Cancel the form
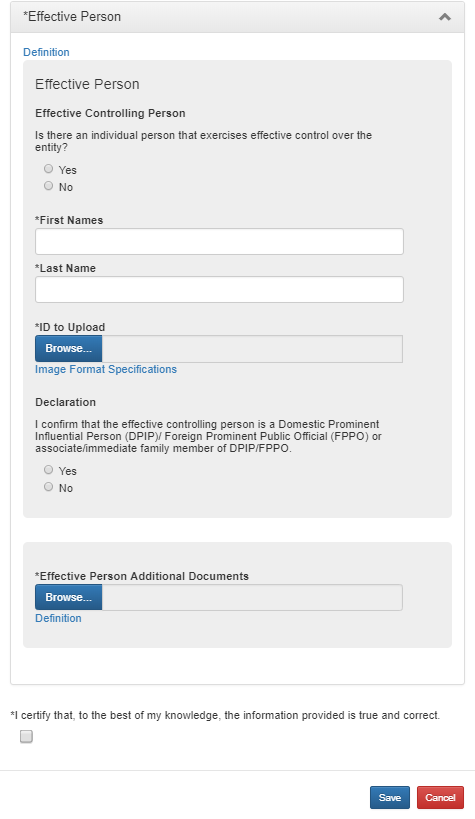 click(x=440, y=798)
